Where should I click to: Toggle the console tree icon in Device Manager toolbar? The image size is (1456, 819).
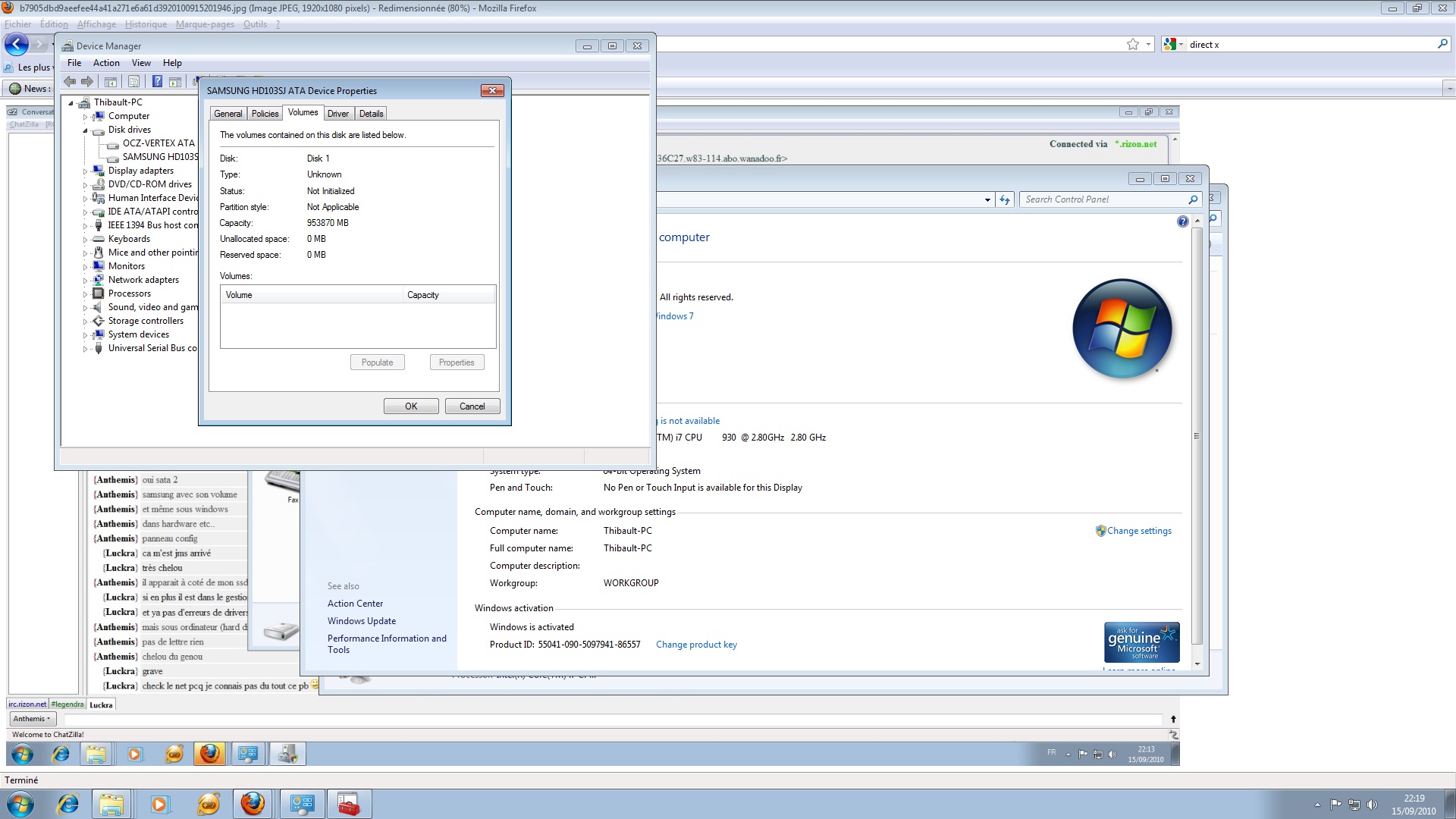click(x=111, y=81)
